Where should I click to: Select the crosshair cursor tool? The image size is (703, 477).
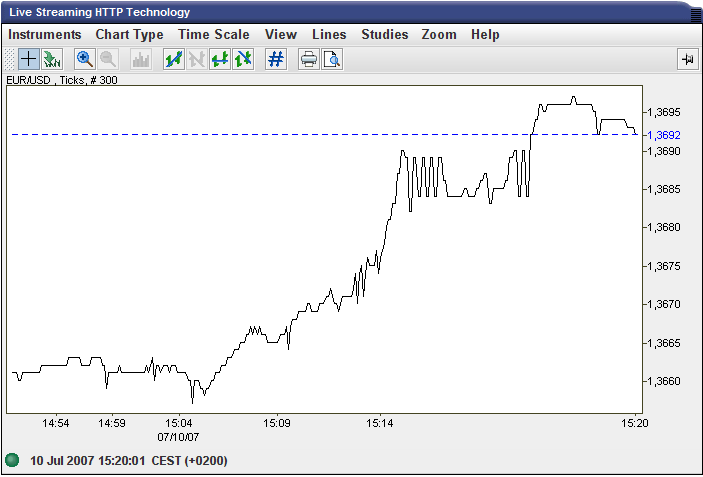click(x=29, y=59)
